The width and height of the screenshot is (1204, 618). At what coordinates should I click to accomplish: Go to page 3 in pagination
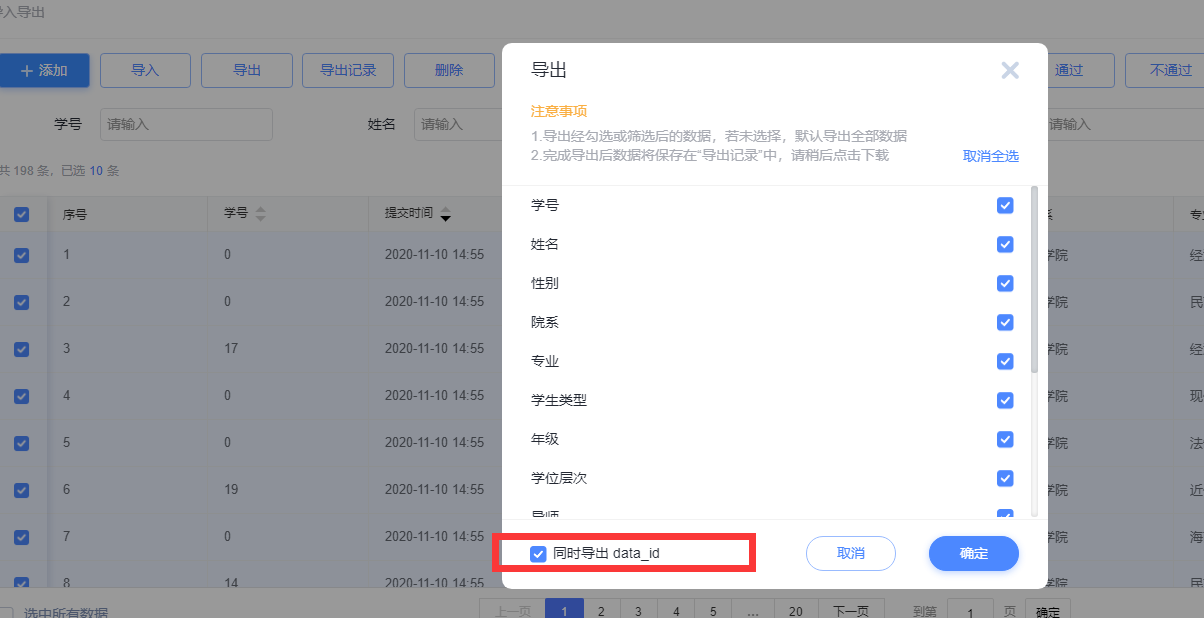pyautogui.click(x=638, y=611)
